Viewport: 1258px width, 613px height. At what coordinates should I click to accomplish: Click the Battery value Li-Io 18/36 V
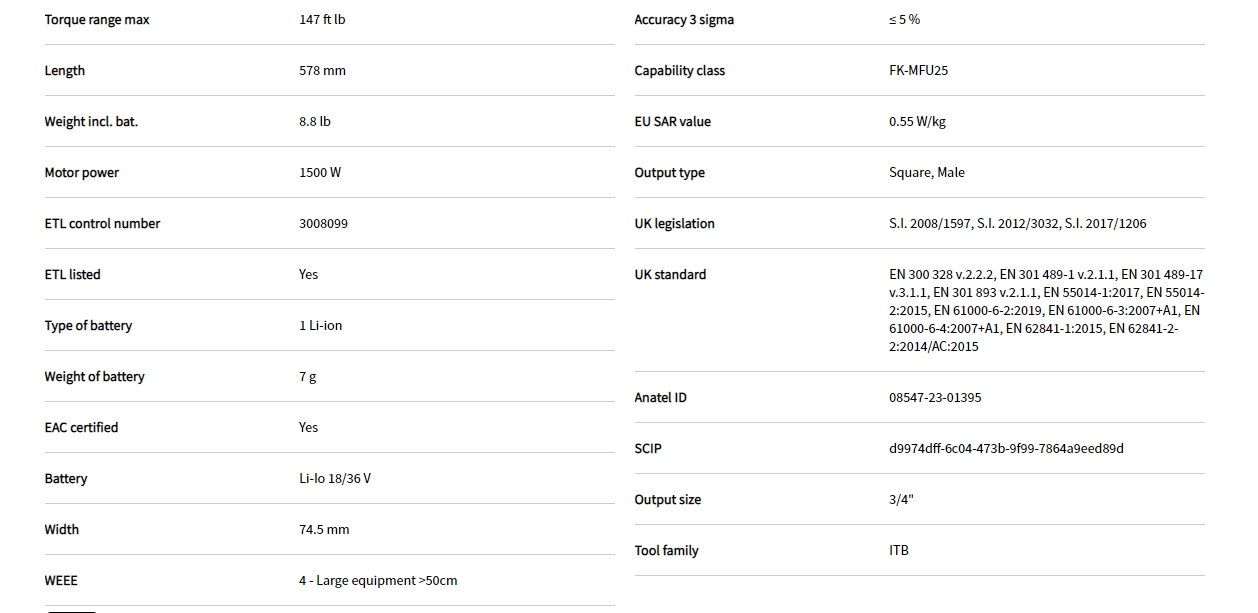coord(335,479)
